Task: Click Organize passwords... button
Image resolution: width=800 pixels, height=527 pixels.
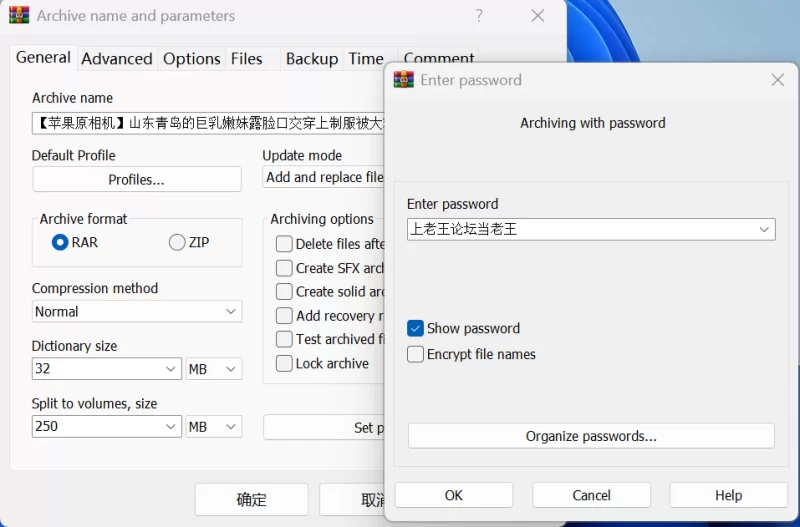Action: (591, 436)
